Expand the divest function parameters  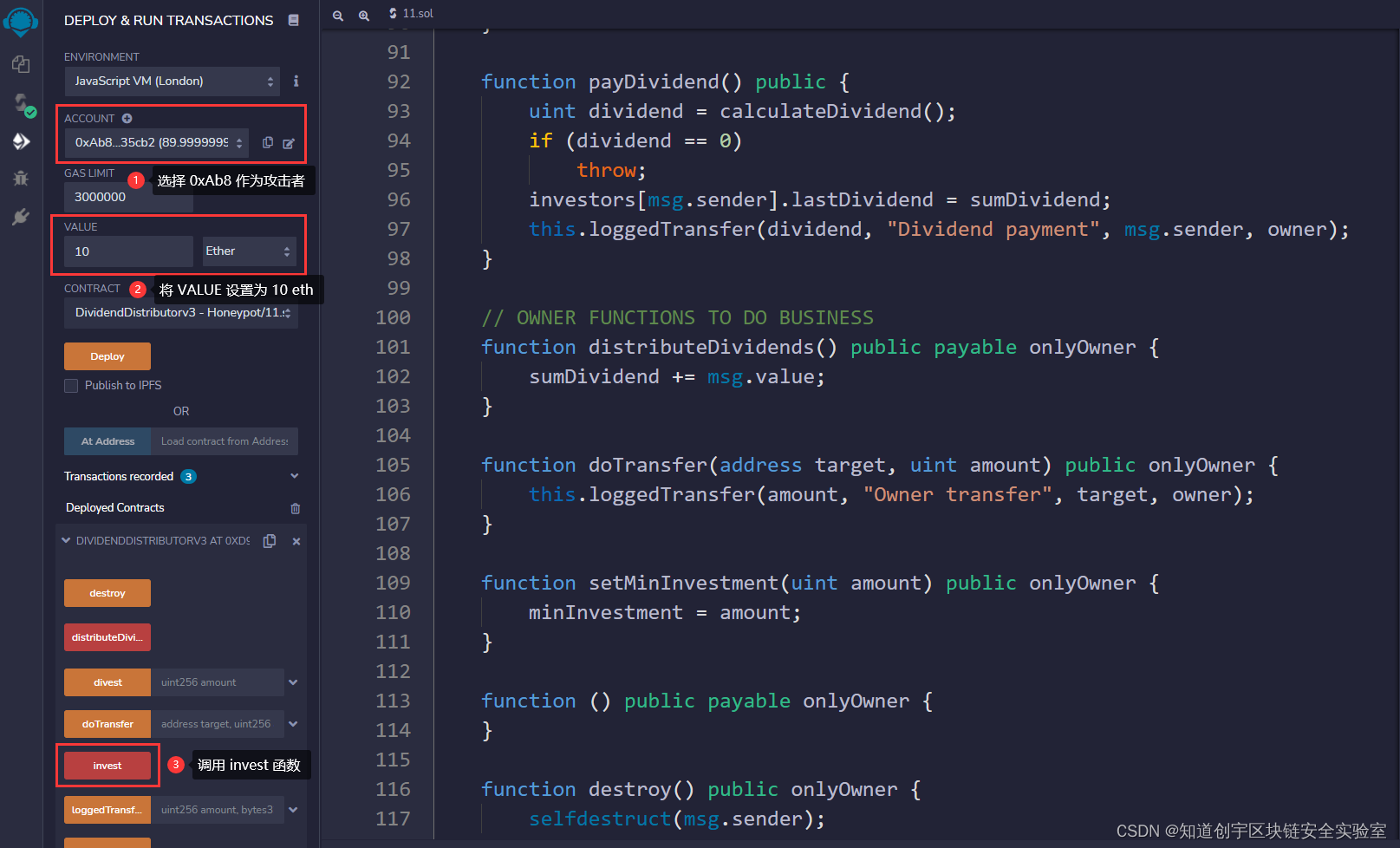293,682
